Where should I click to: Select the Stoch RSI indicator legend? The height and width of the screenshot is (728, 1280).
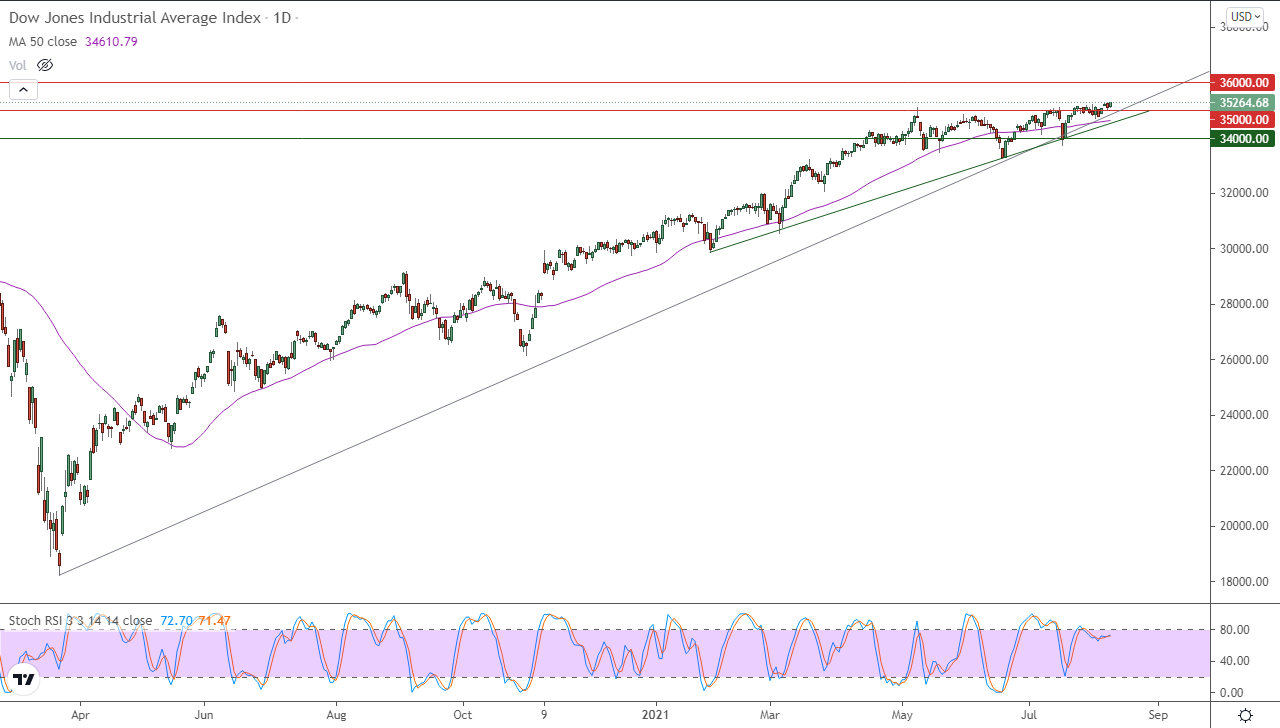point(80,621)
